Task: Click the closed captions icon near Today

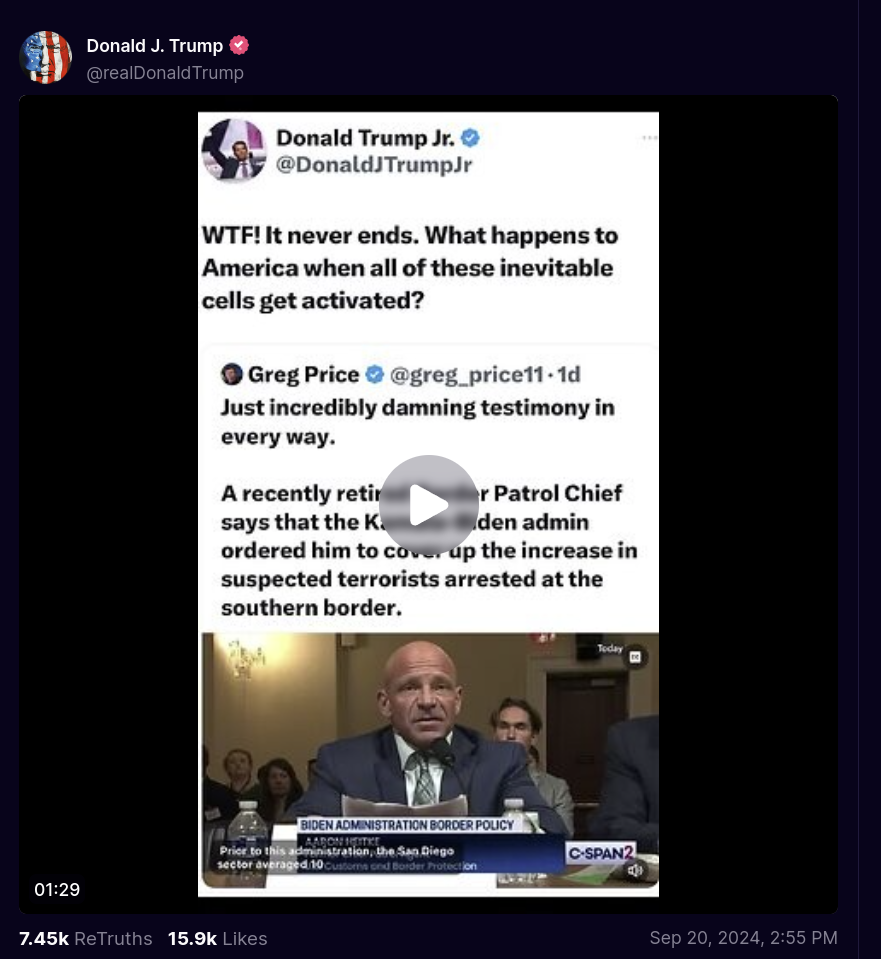Action: tap(635, 657)
